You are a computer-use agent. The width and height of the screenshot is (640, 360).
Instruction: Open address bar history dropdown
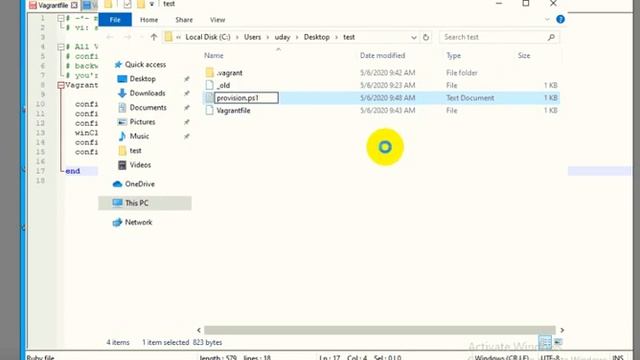pos(413,37)
